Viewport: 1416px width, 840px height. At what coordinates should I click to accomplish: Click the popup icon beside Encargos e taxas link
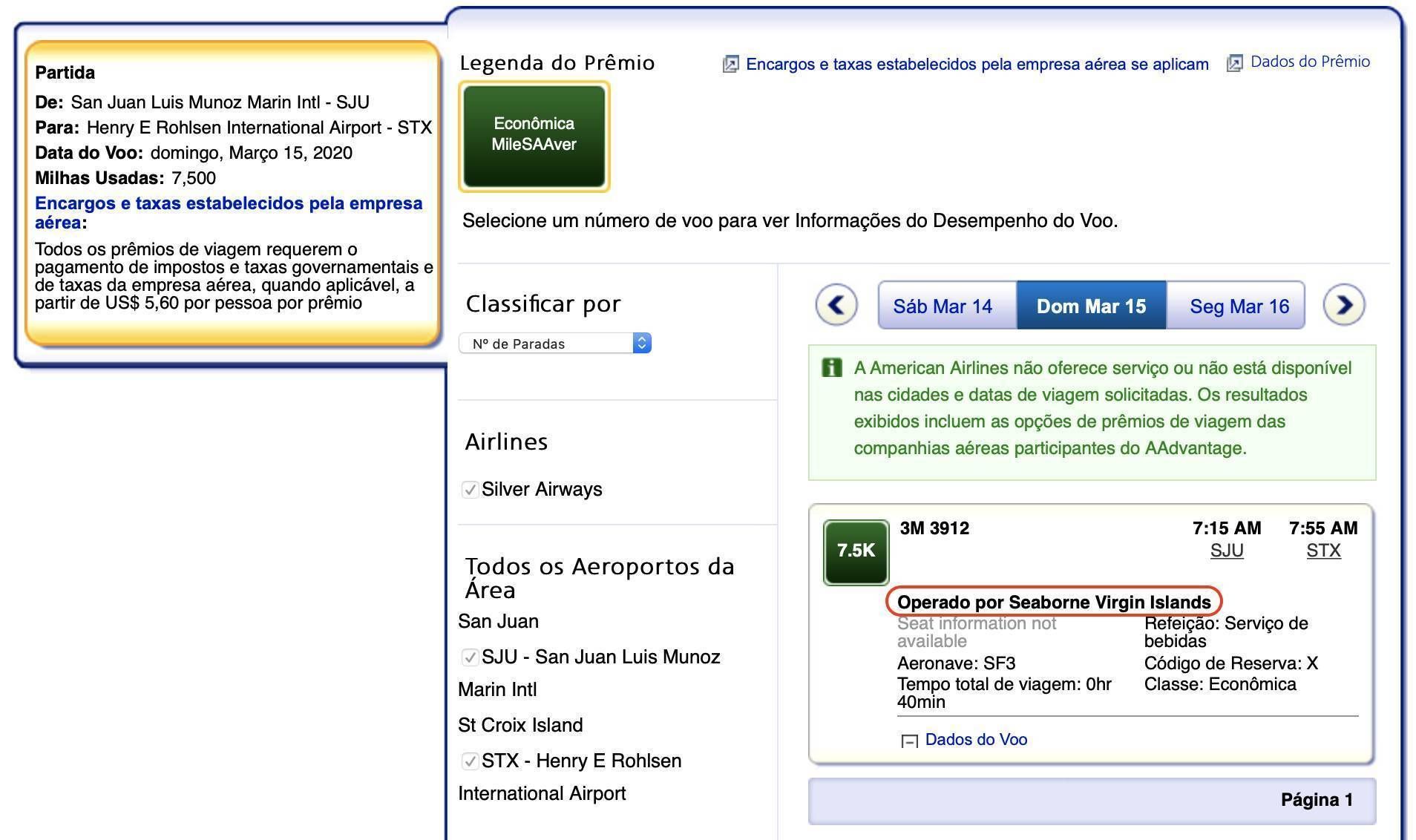pyautogui.click(x=730, y=65)
